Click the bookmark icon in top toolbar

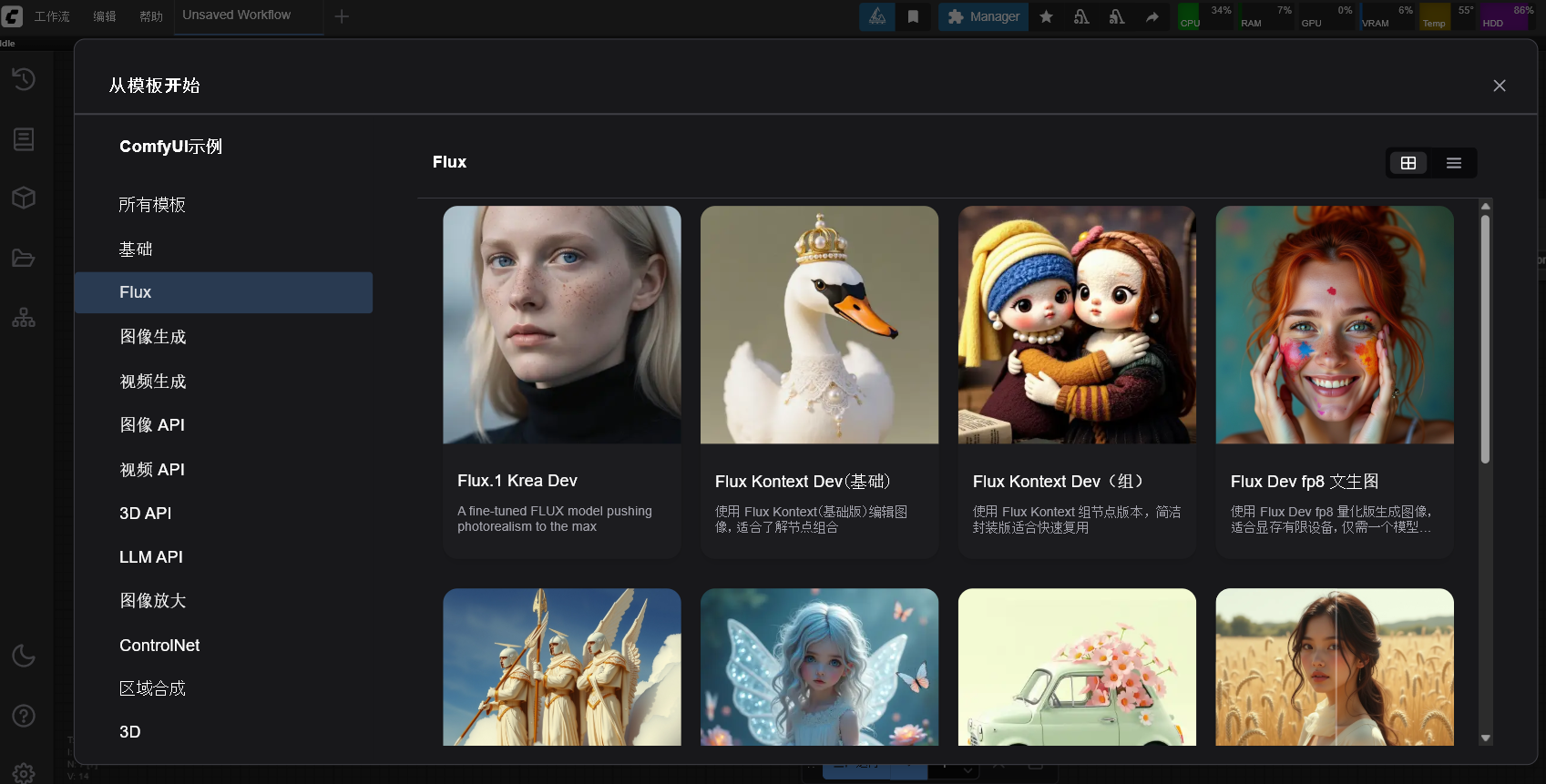pos(913,16)
